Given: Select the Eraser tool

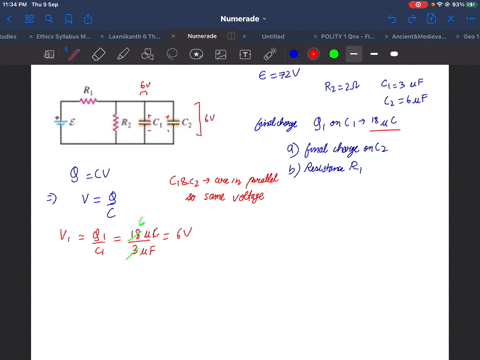Looking at the screenshot, I should click(x=98, y=54).
